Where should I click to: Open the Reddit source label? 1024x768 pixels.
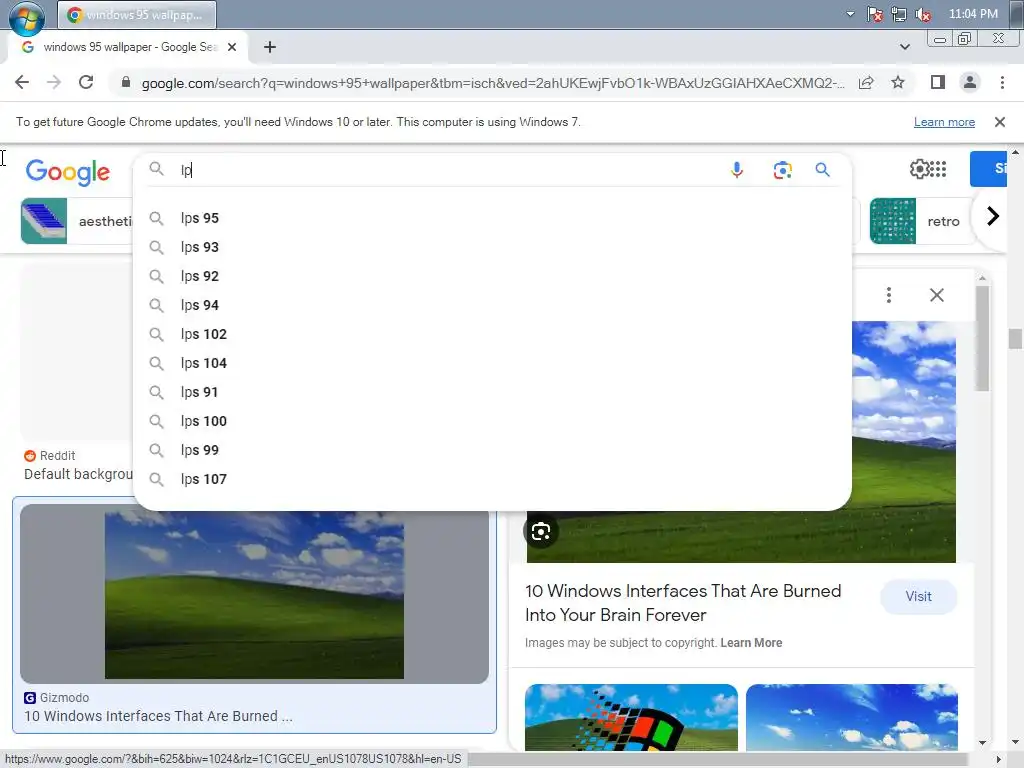click(50, 455)
